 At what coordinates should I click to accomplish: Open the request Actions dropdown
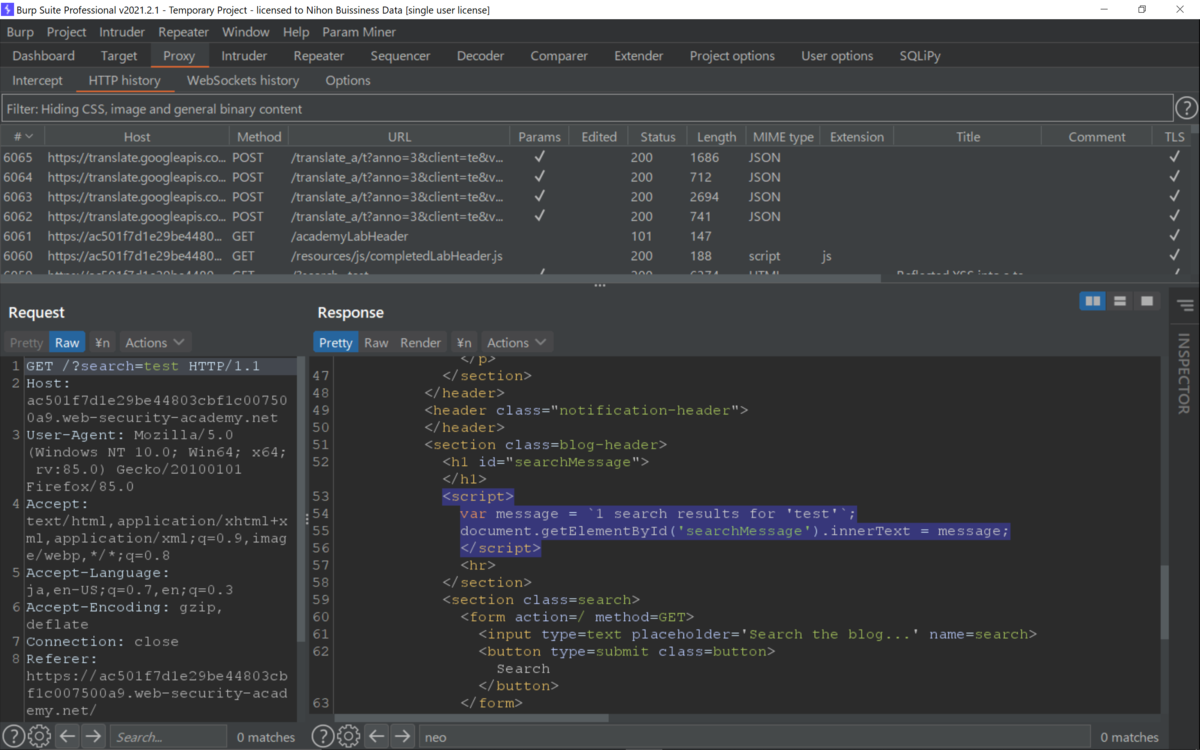point(155,342)
